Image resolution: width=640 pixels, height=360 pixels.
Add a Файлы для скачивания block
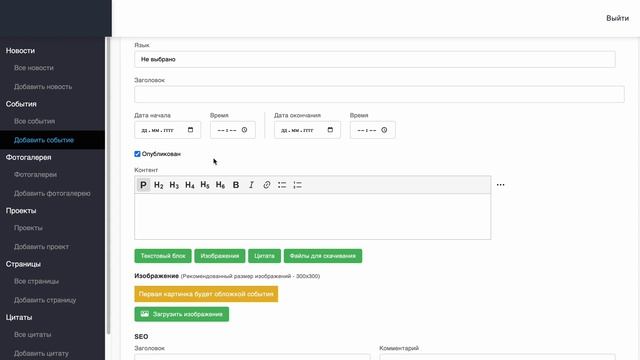pyautogui.click(x=323, y=256)
